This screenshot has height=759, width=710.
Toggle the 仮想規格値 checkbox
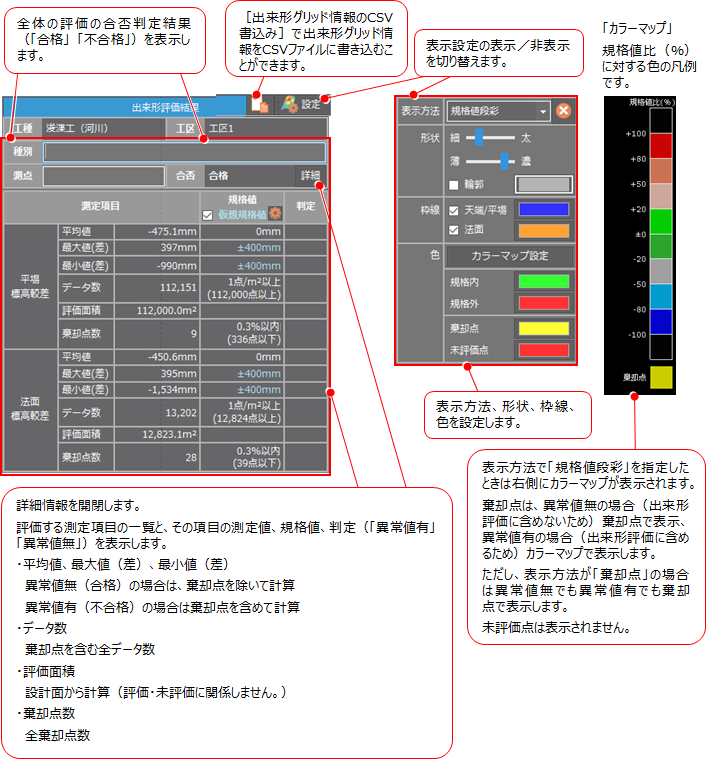pos(207,214)
